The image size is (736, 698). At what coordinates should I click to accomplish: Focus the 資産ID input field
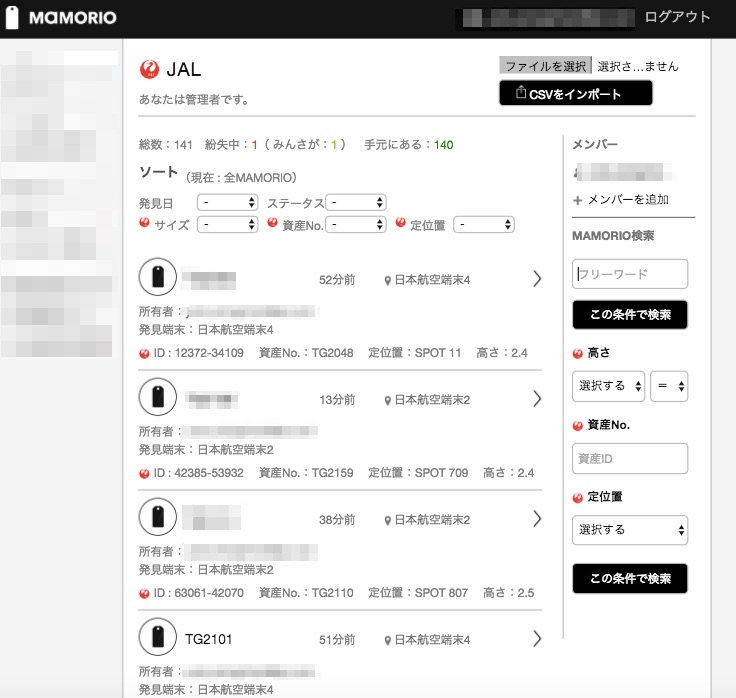(630, 459)
